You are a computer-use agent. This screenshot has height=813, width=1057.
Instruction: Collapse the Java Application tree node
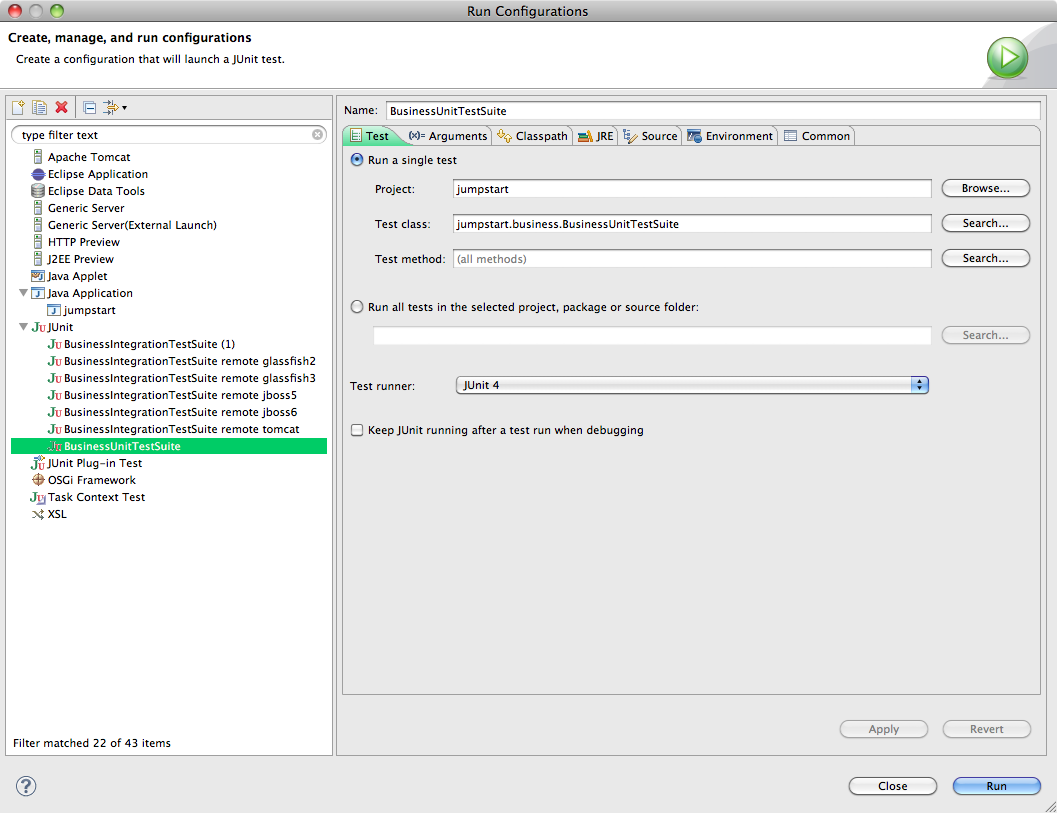point(23,293)
